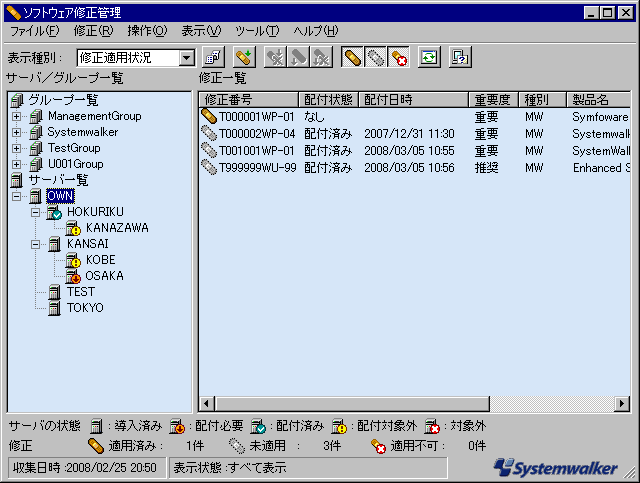Click the OSAKA server download-needed icon

(x=73, y=276)
